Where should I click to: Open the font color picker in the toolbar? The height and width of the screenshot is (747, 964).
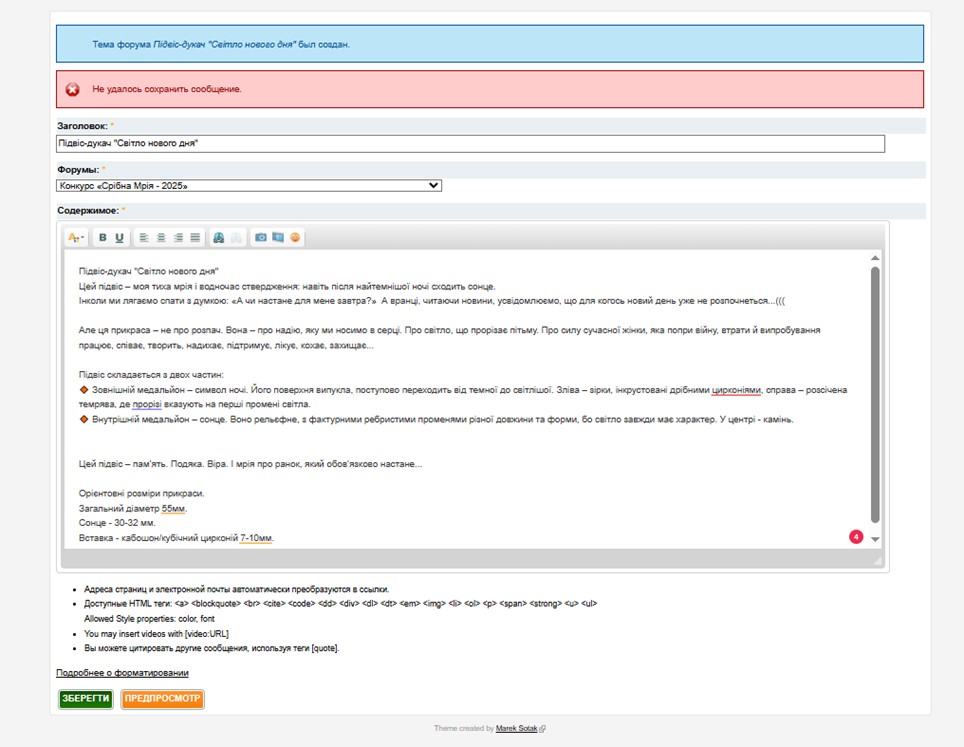click(75, 238)
